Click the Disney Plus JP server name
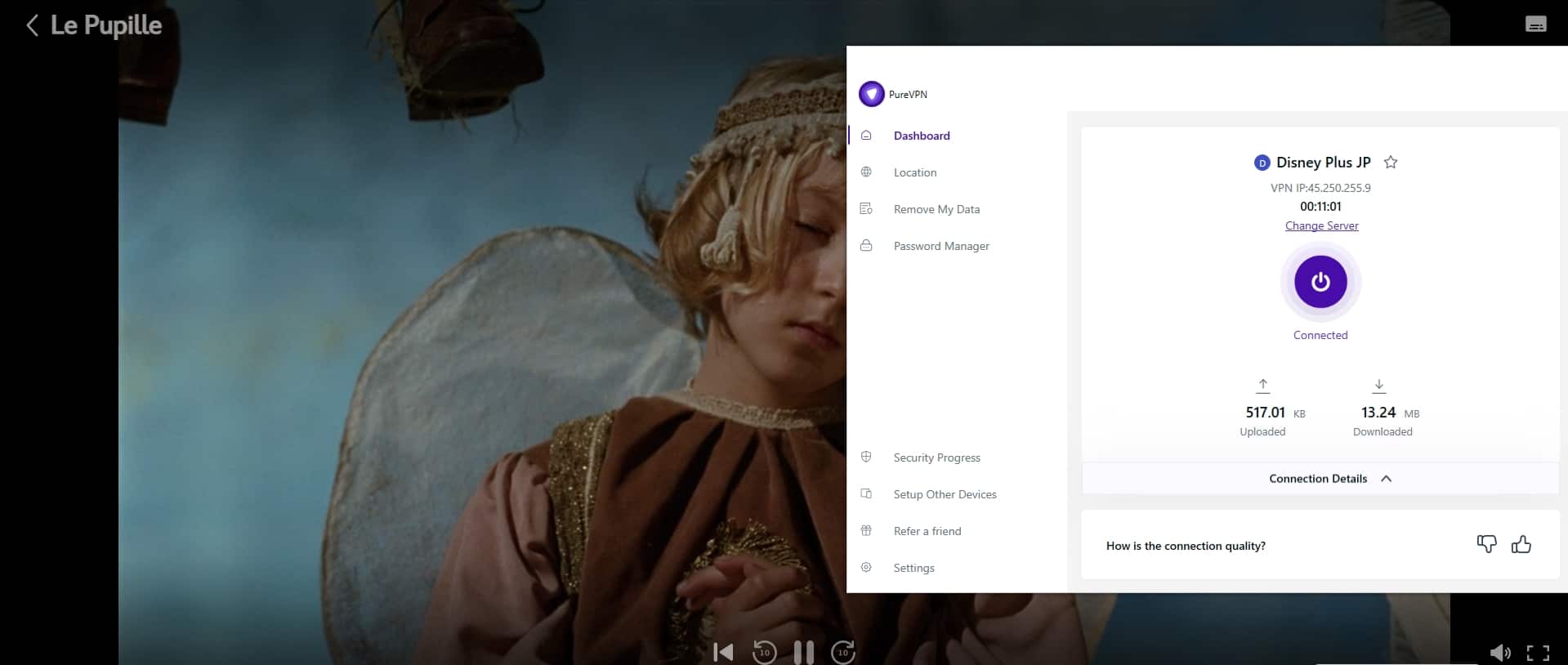The height and width of the screenshot is (665, 1568). pos(1324,163)
